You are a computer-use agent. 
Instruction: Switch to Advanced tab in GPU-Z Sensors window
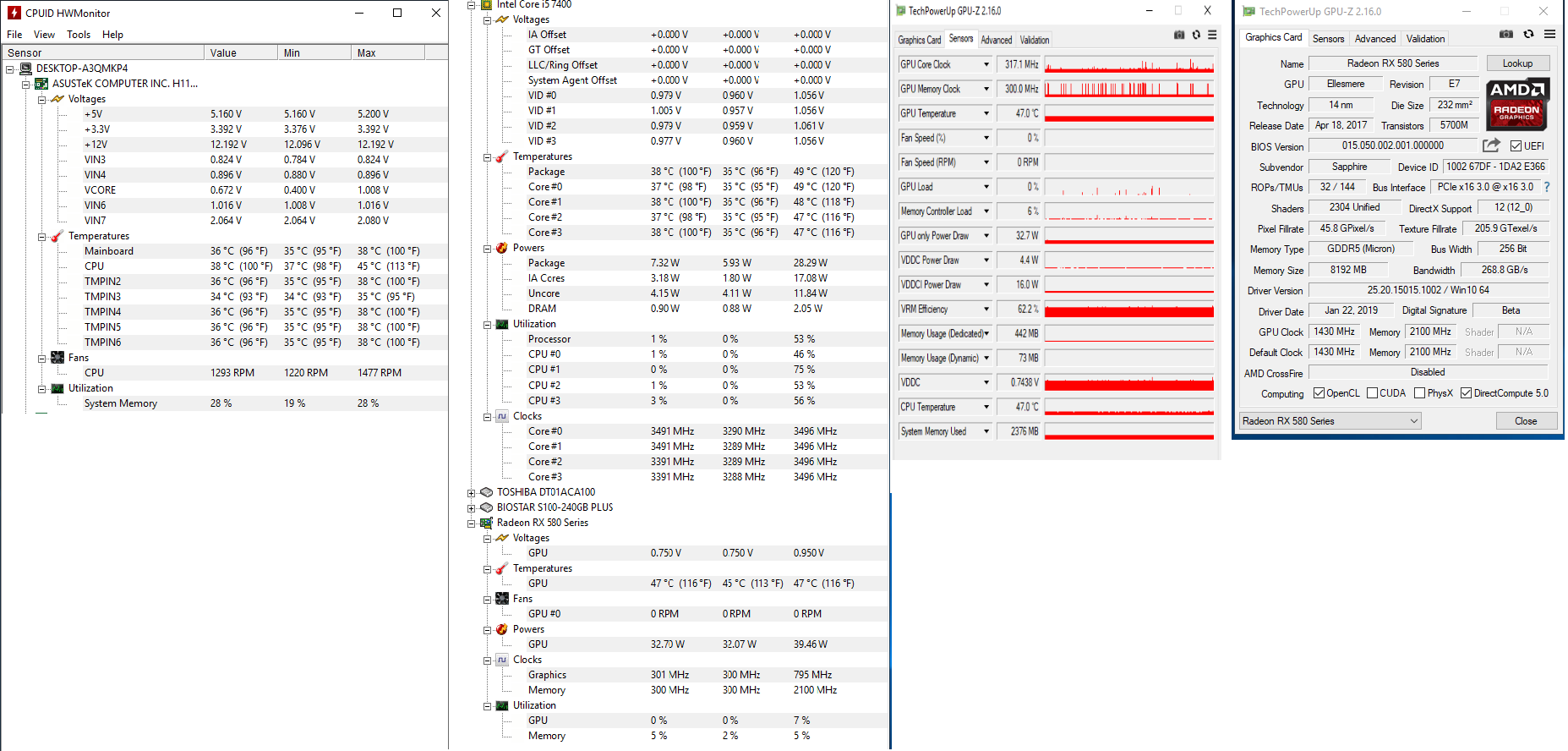tap(996, 40)
